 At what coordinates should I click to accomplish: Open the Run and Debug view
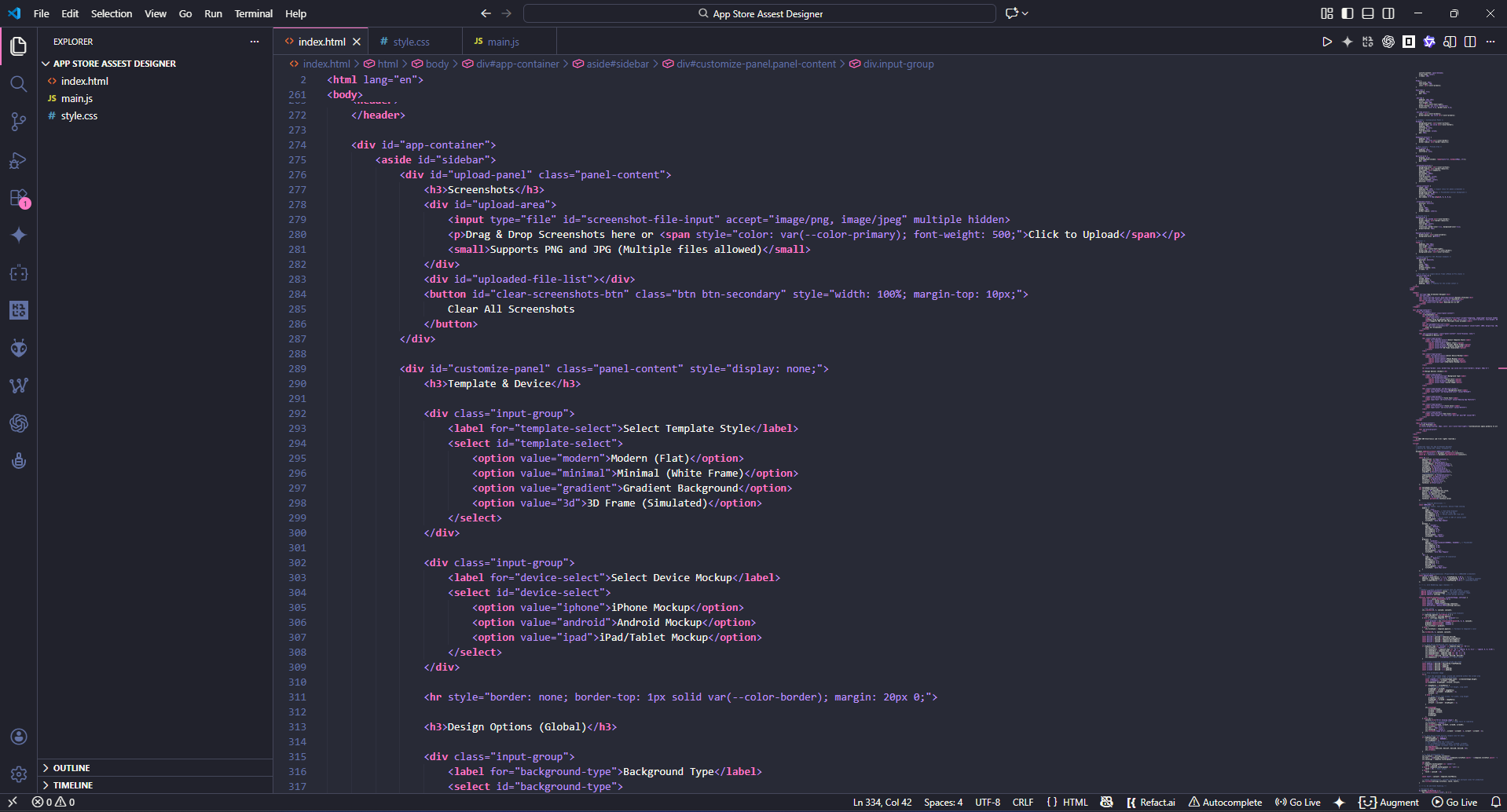pyautogui.click(x=19, y=160)
